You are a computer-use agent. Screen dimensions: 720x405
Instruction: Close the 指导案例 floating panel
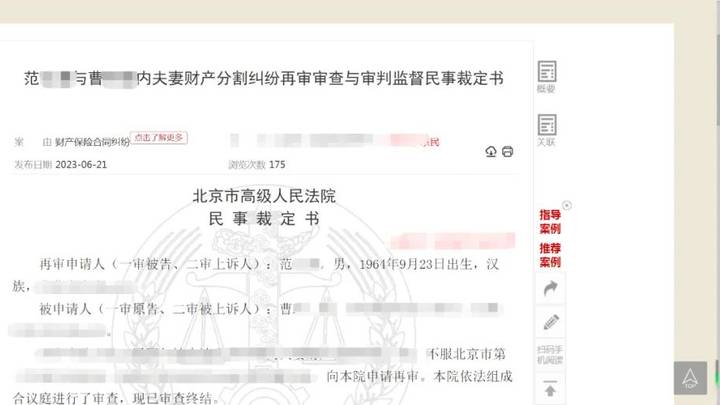(567, 205)
